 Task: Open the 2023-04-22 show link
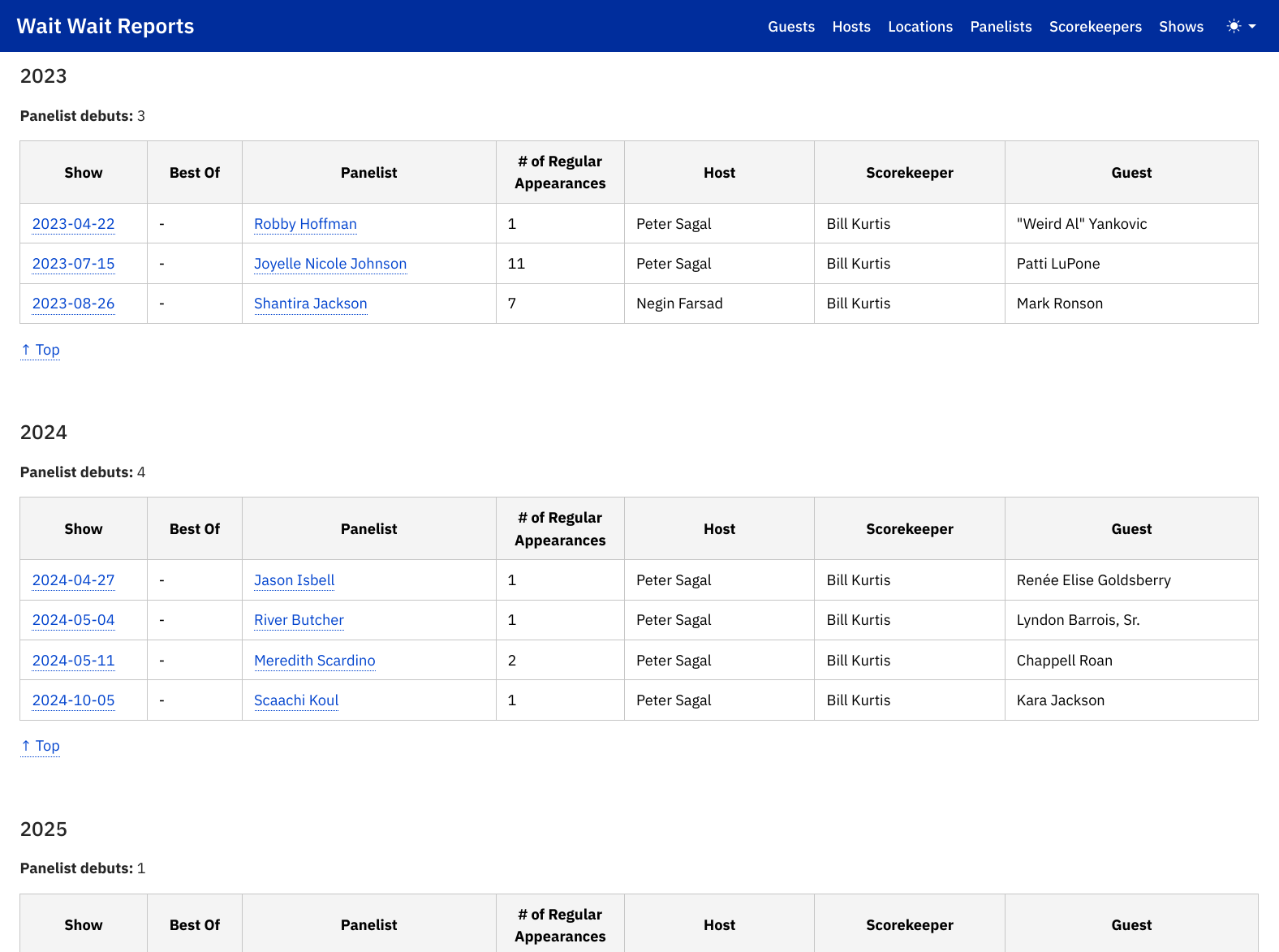[x=73, y=224]
